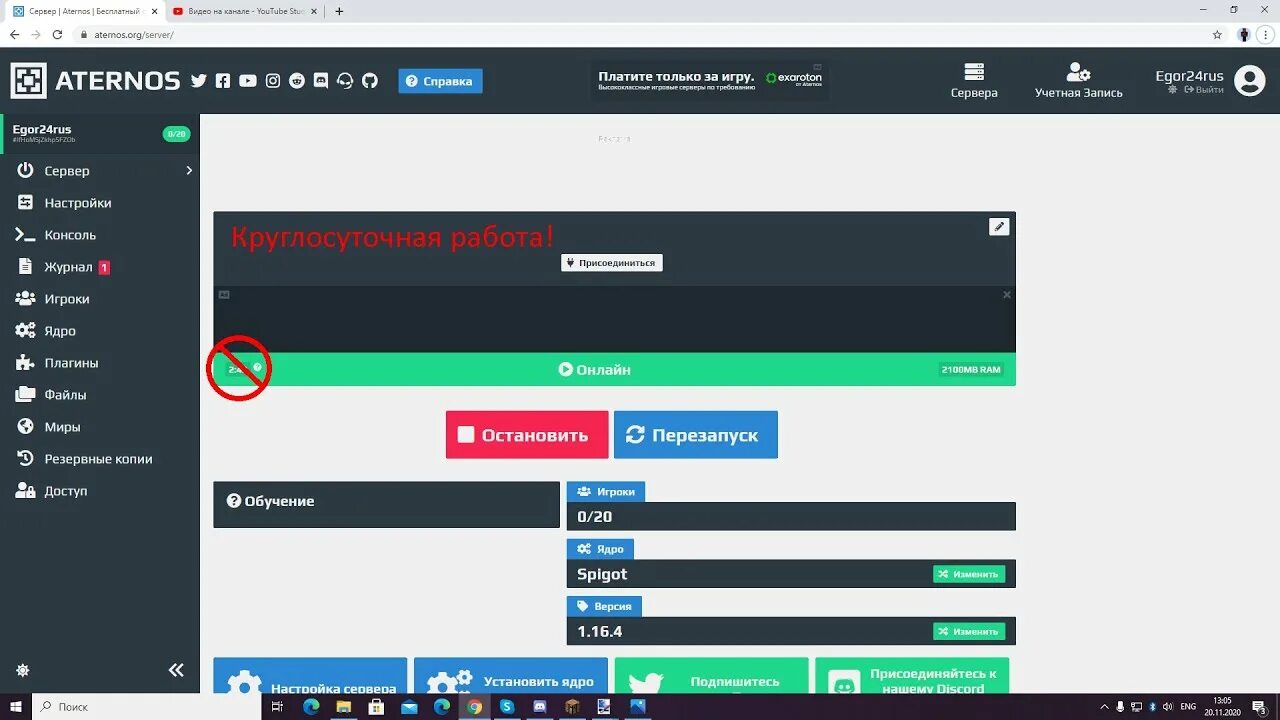Image resolution: width=1280 pixels, height=720 pixels.
Task: Open the browser three-dot menu
Action: [x=1266, y=34]
